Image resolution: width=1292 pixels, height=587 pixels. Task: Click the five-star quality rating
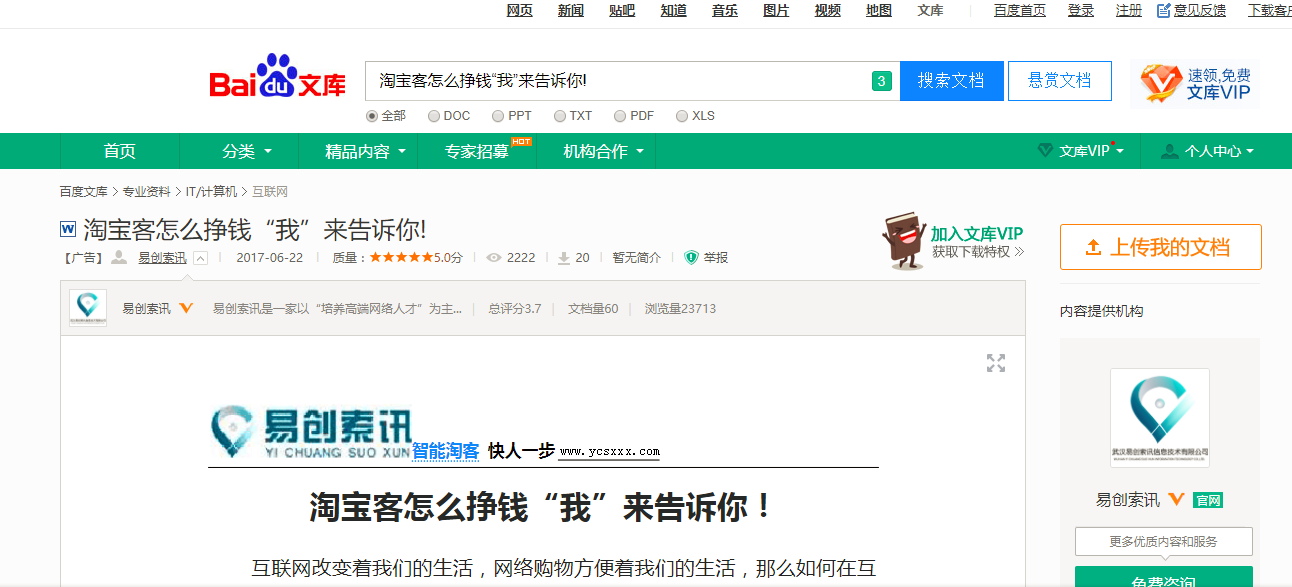pyautogui.click(x=401, y=258)
